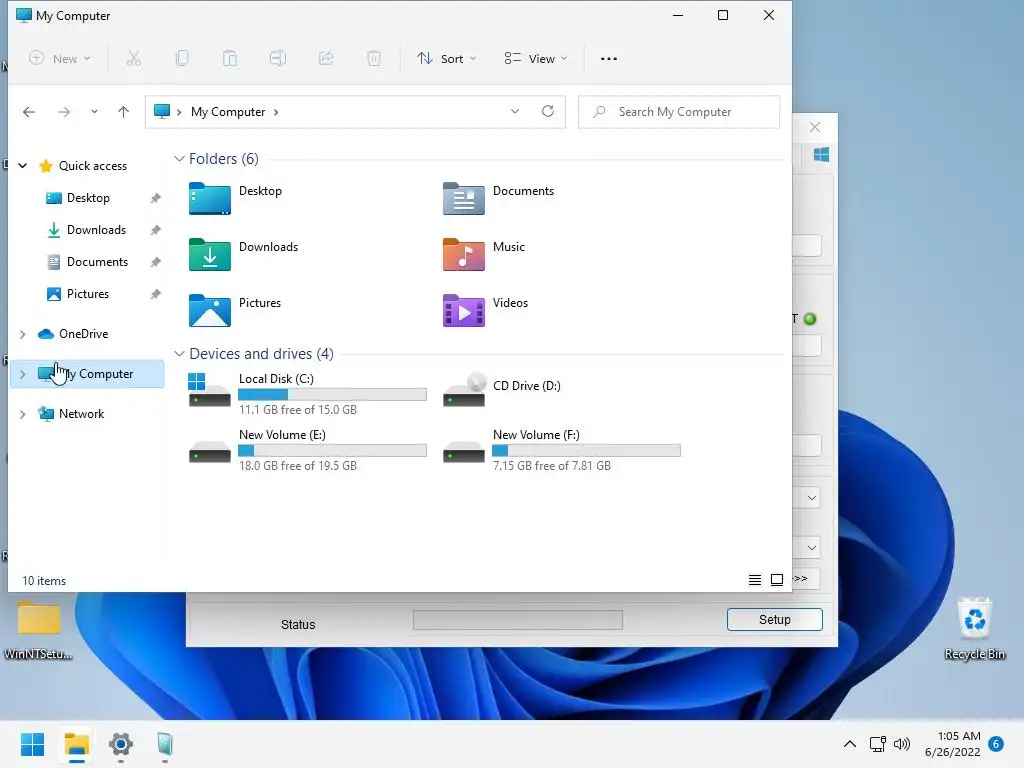Select the Desktop folder icon in Folders
This screenshot has width=1024, height=768.
coord(210,199)
